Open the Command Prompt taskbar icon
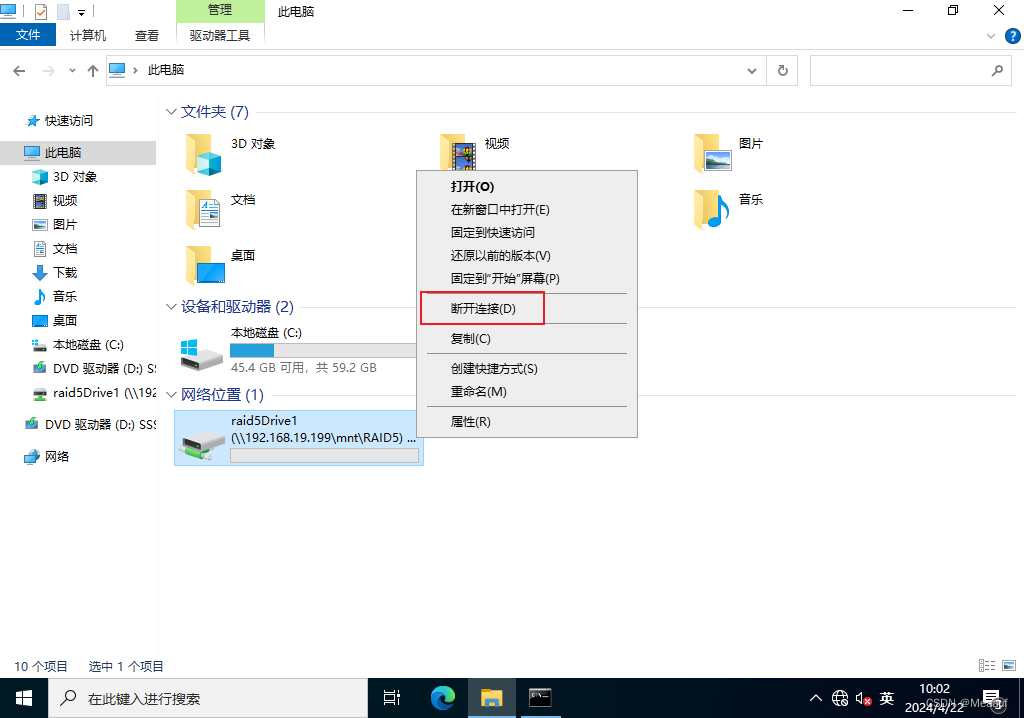The height and width of the screenshot is (718, 1024). (540, 698)
